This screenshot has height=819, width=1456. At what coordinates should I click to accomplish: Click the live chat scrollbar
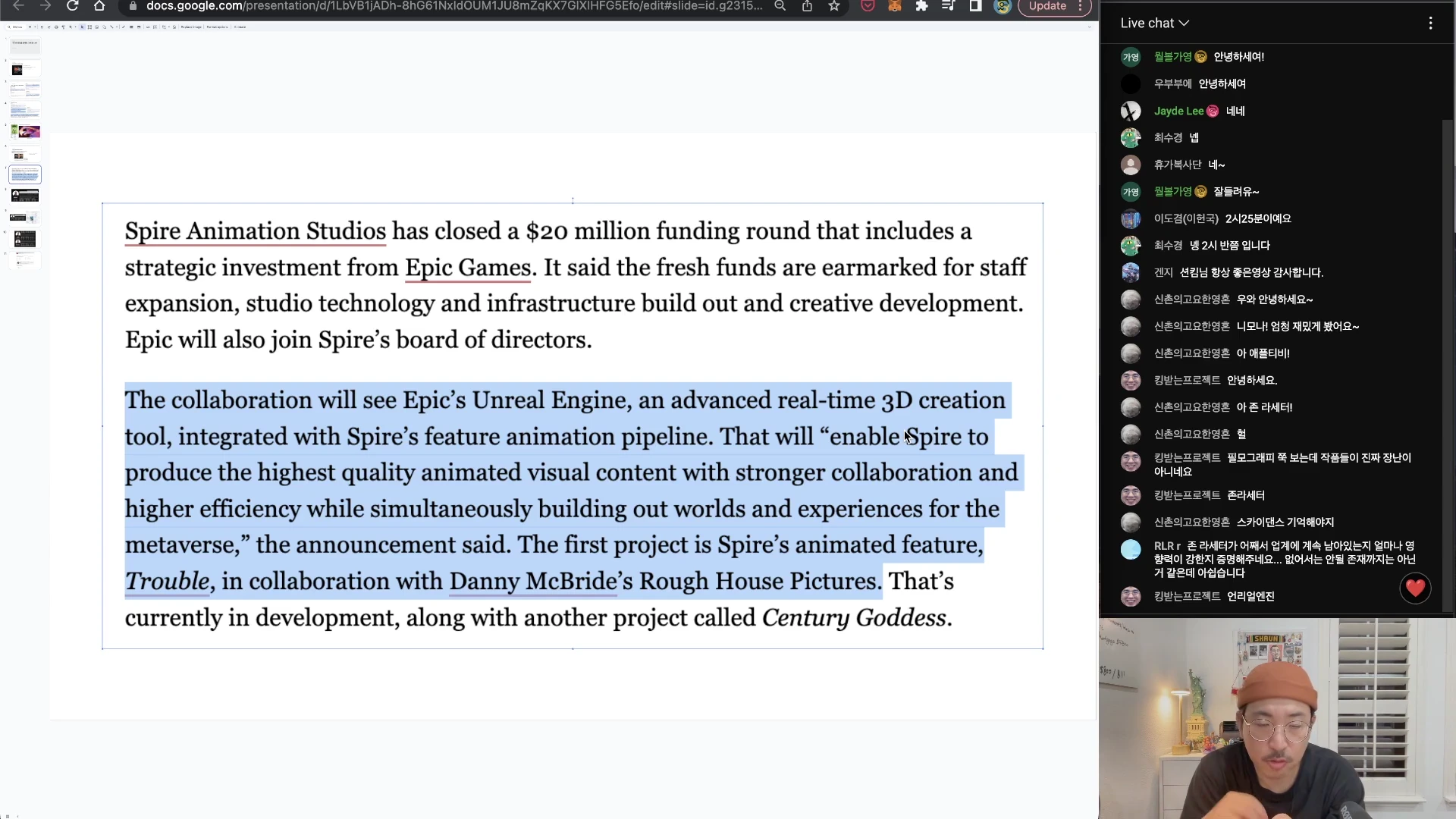[1447, 364]
